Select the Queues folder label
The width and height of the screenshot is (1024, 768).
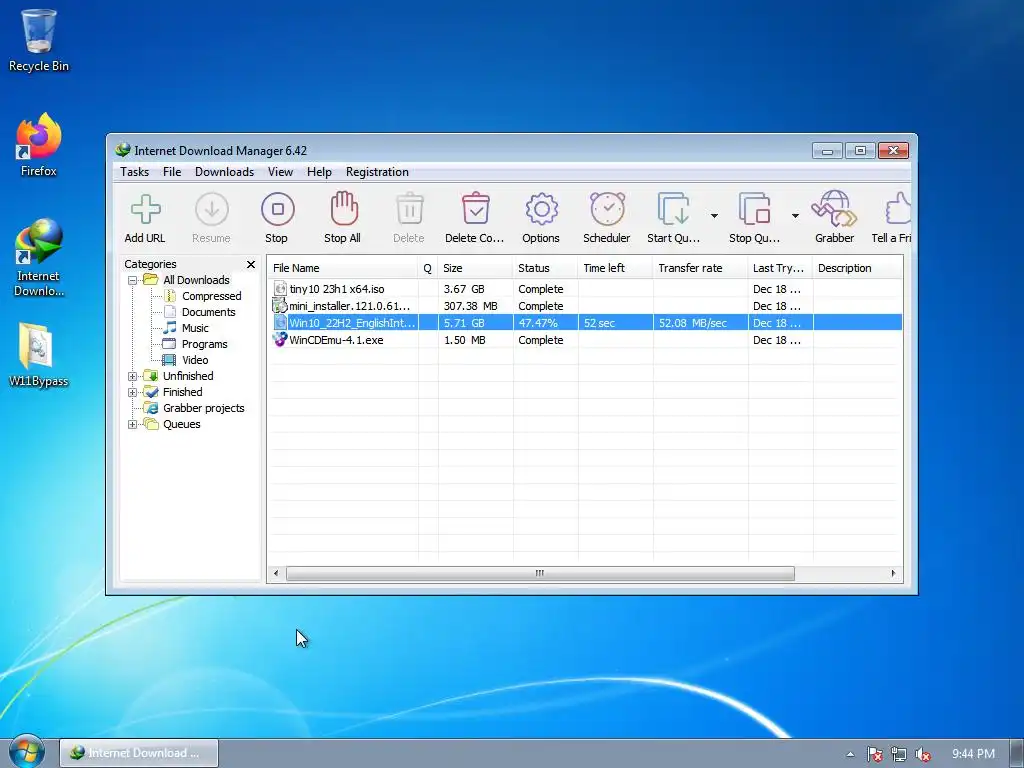pyautogui.click(x=182, y=424)
